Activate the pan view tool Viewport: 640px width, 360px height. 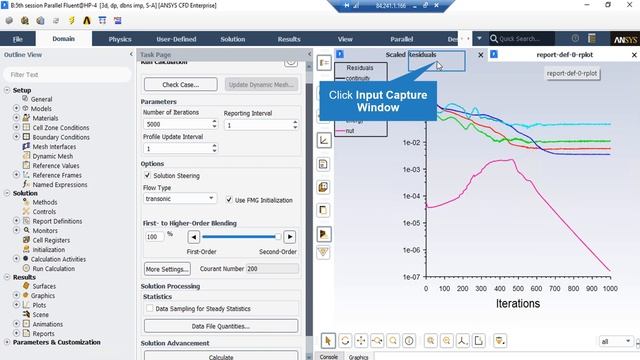coord(361,340)
